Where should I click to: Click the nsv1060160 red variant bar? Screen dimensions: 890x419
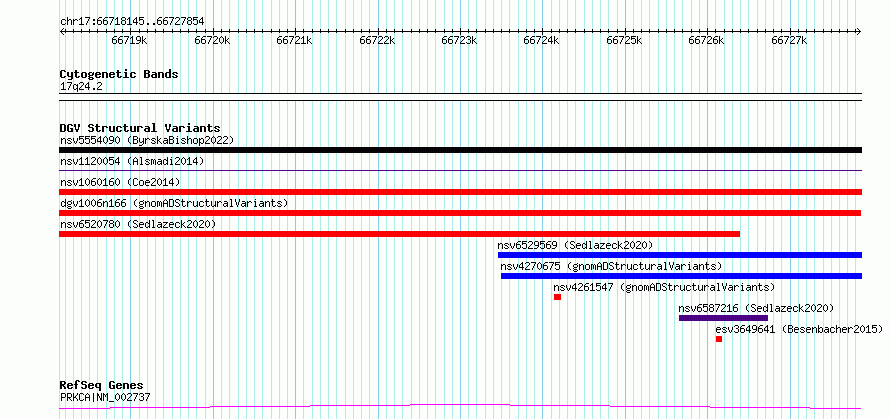(x=460, y=192)
